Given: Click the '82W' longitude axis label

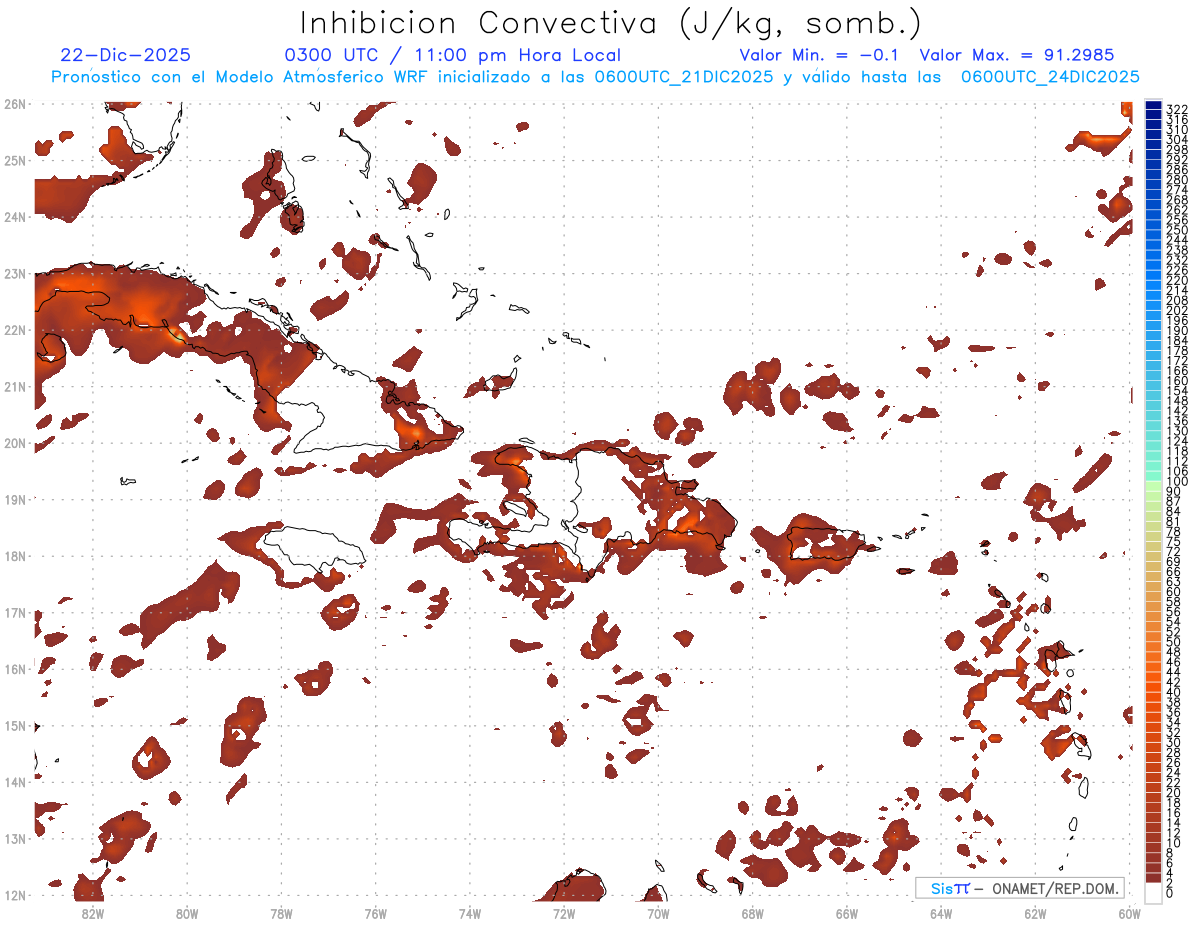Looking at the screenshot, I should click(93, 913).
